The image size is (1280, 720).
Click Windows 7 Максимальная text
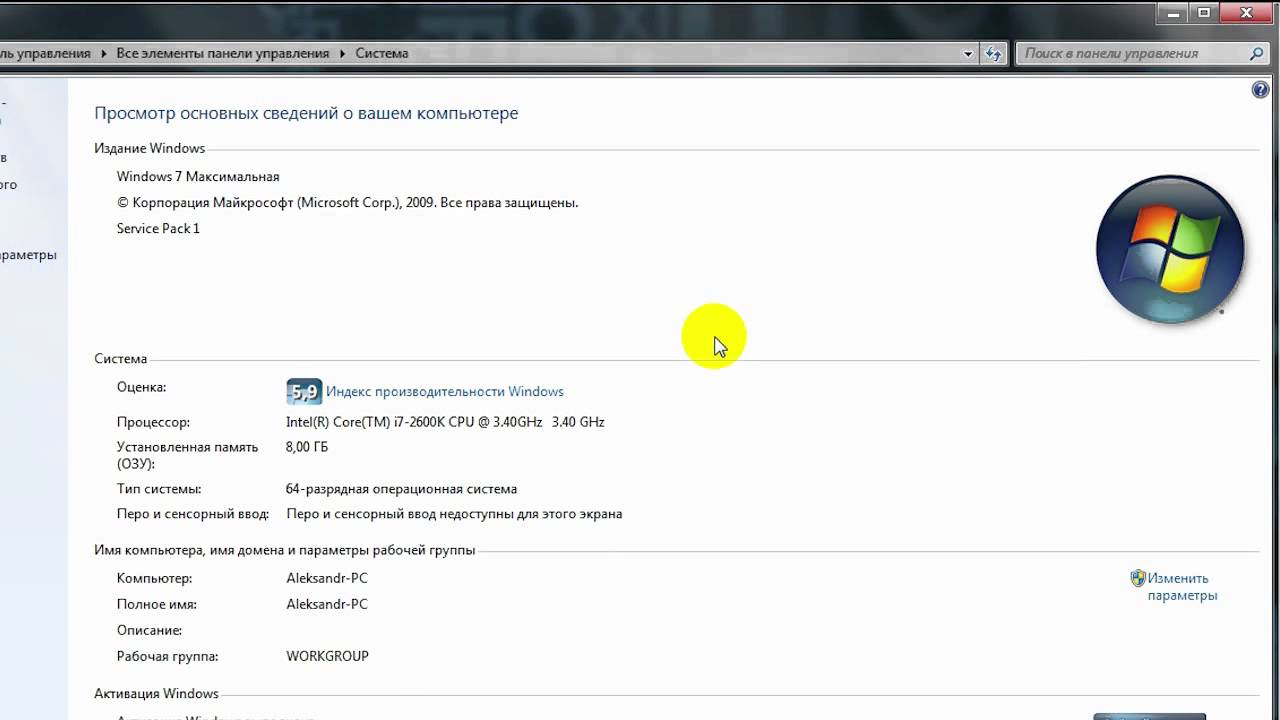pyautogui.click(x=198, y=176)
